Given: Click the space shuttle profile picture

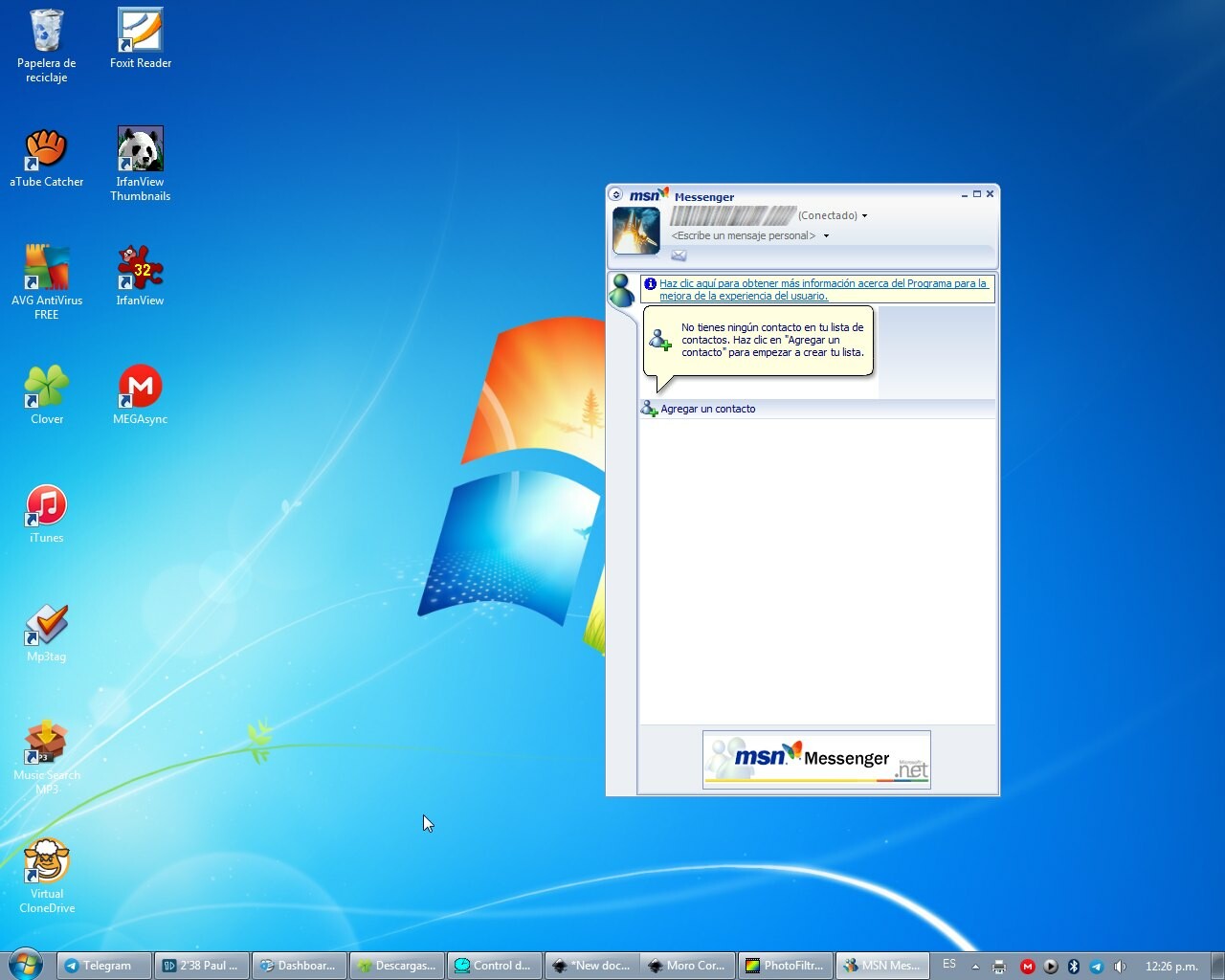Looking at the screenshot, I should [x=636, y=231].
